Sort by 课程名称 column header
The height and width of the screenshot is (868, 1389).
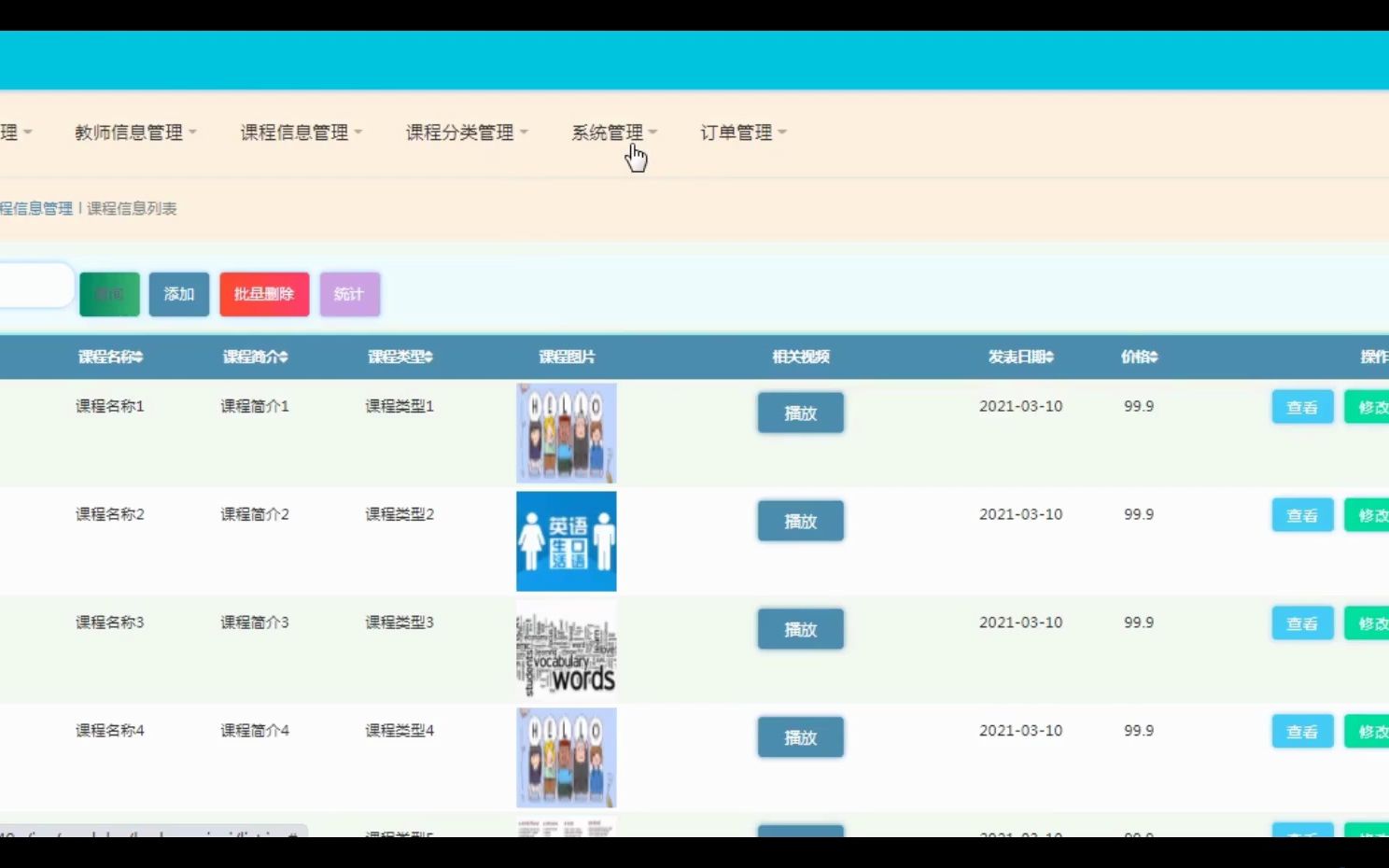pyautogui.click(x=110, y=357)
